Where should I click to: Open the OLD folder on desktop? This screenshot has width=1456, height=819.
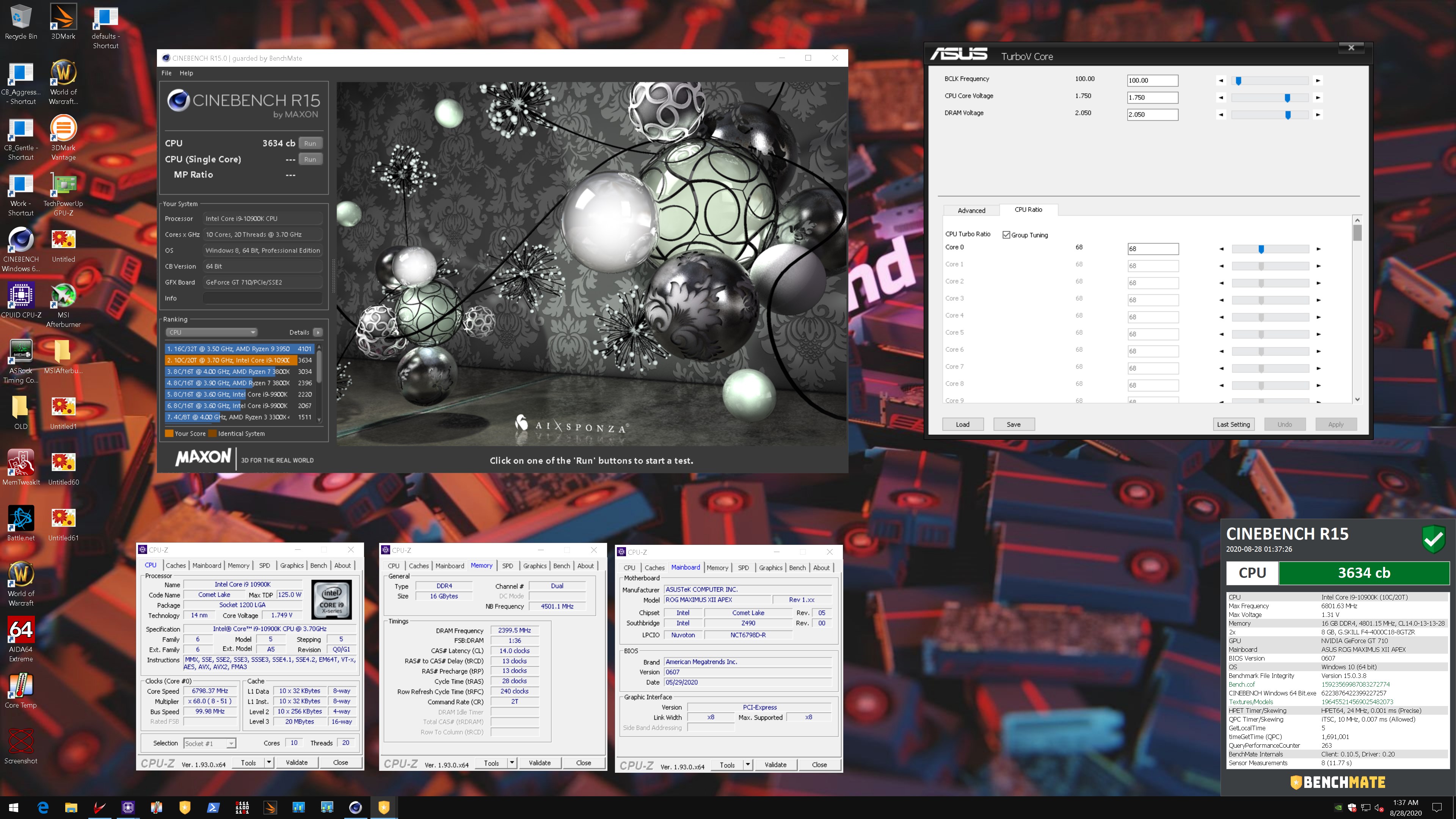21,411
